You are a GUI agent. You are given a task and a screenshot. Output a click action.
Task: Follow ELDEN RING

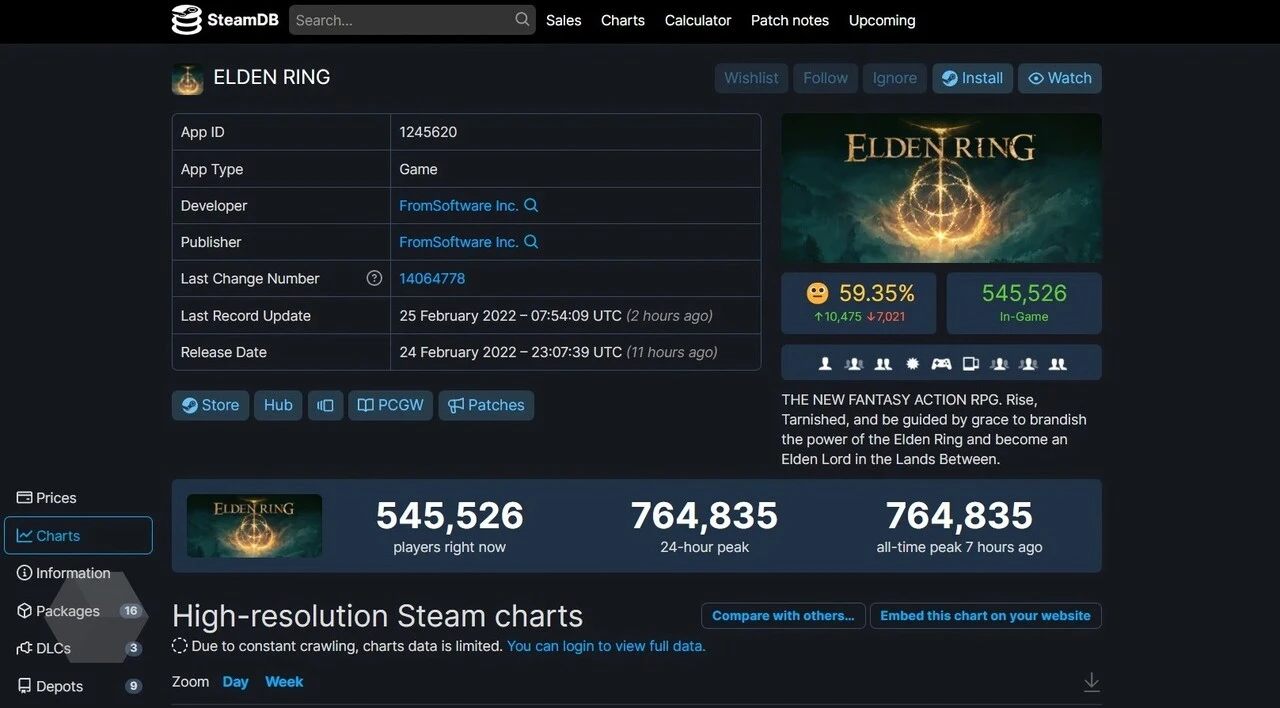(825, 78)
